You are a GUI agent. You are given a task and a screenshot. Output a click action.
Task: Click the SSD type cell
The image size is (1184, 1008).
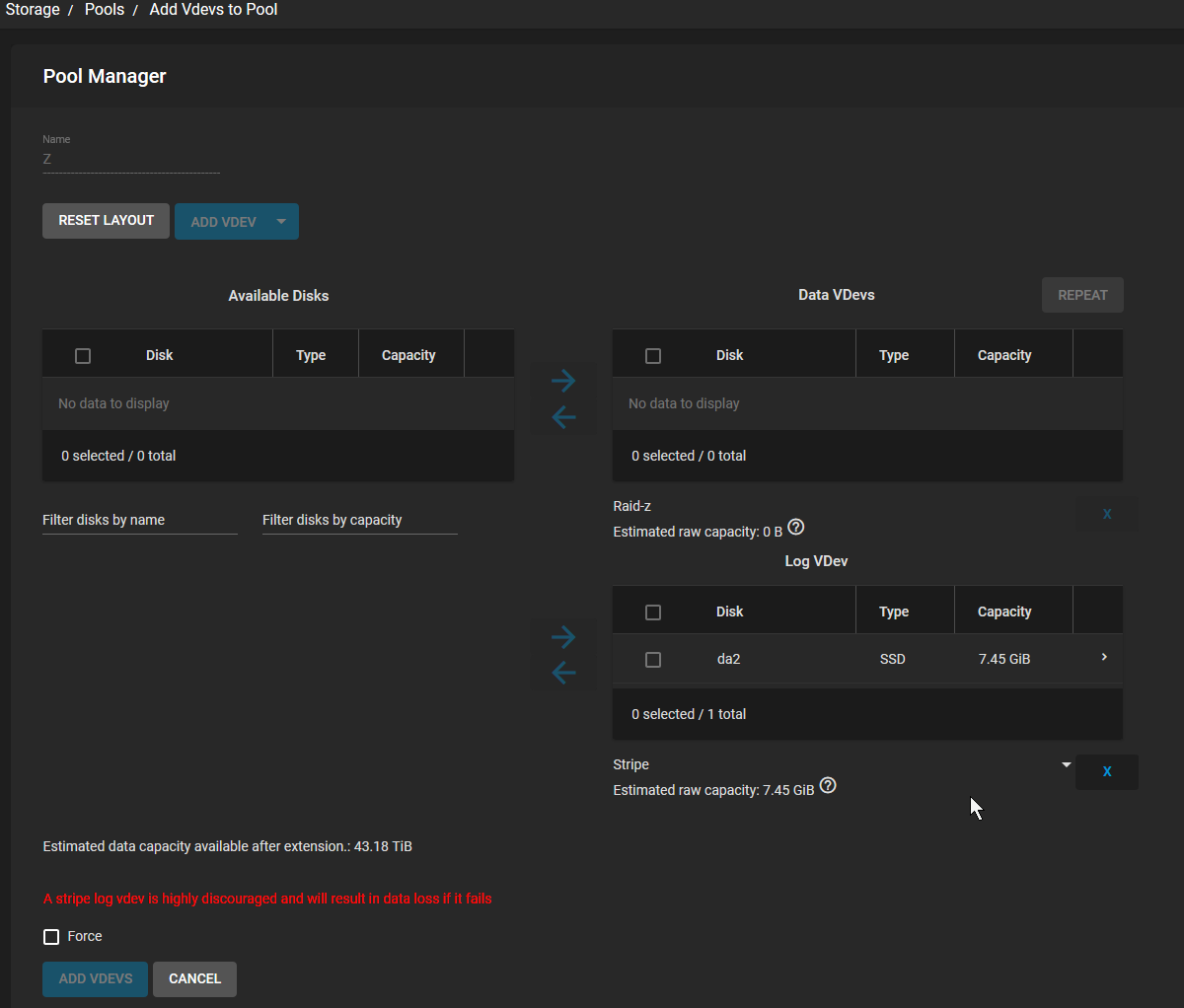click(892, 659)
